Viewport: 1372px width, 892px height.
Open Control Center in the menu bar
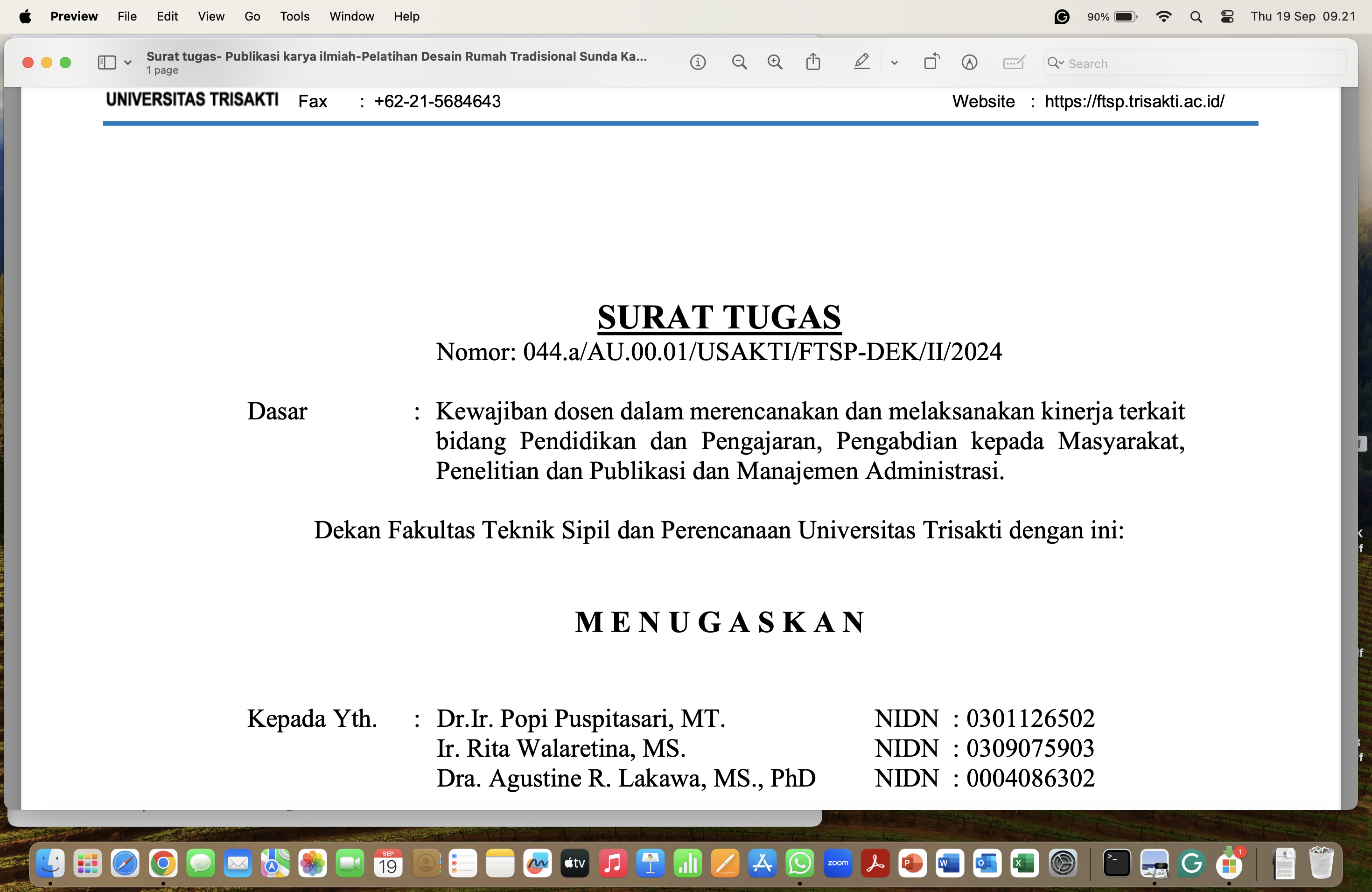1227,17
